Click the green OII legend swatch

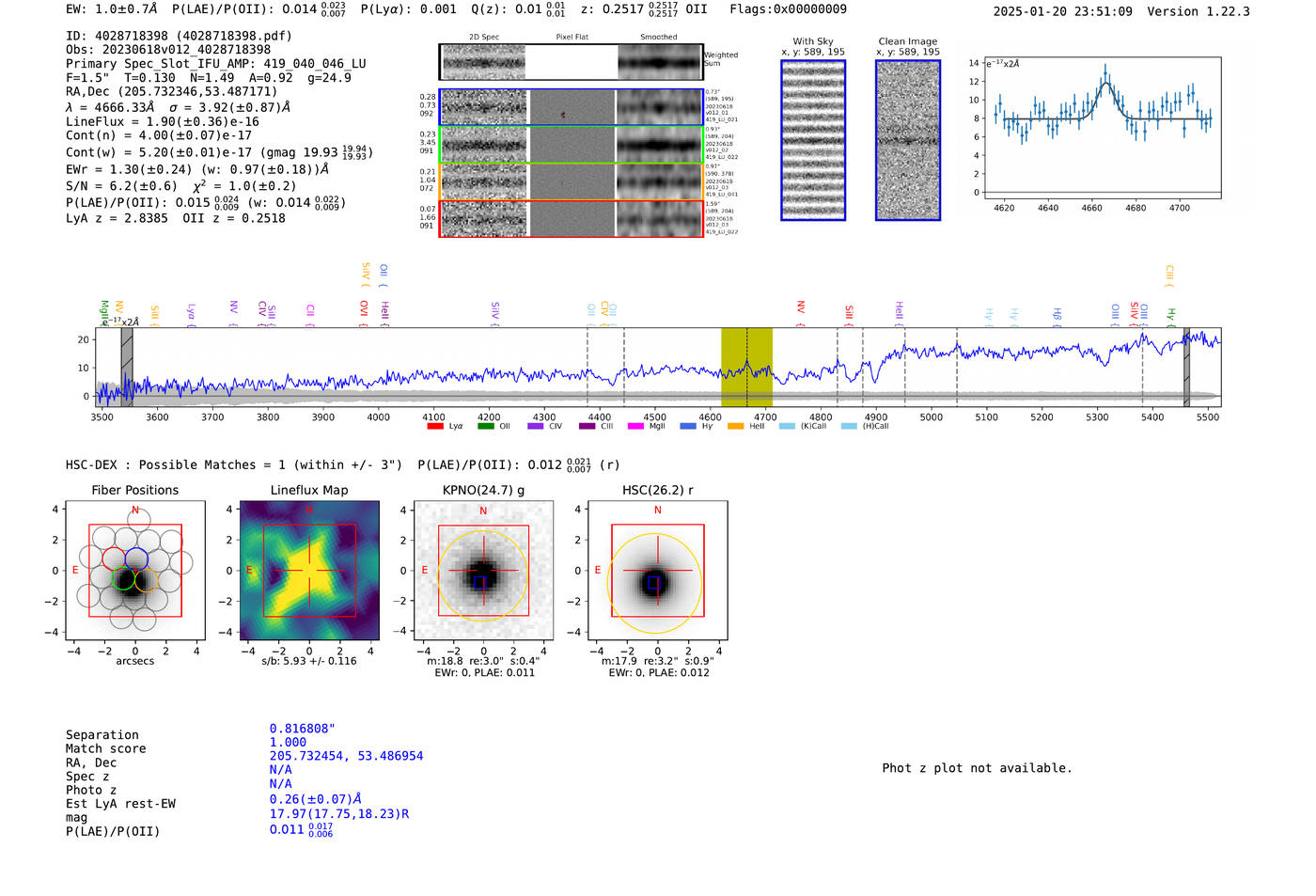485,426
